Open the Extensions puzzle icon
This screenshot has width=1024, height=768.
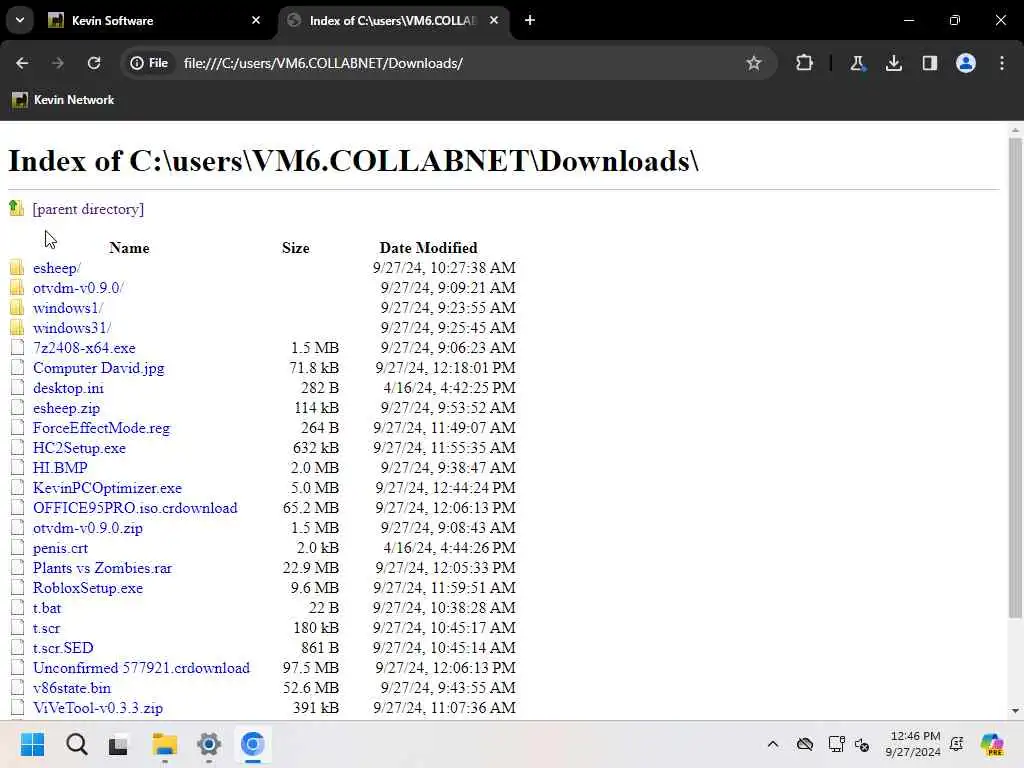pyautogui.click(x=805, y=63)
